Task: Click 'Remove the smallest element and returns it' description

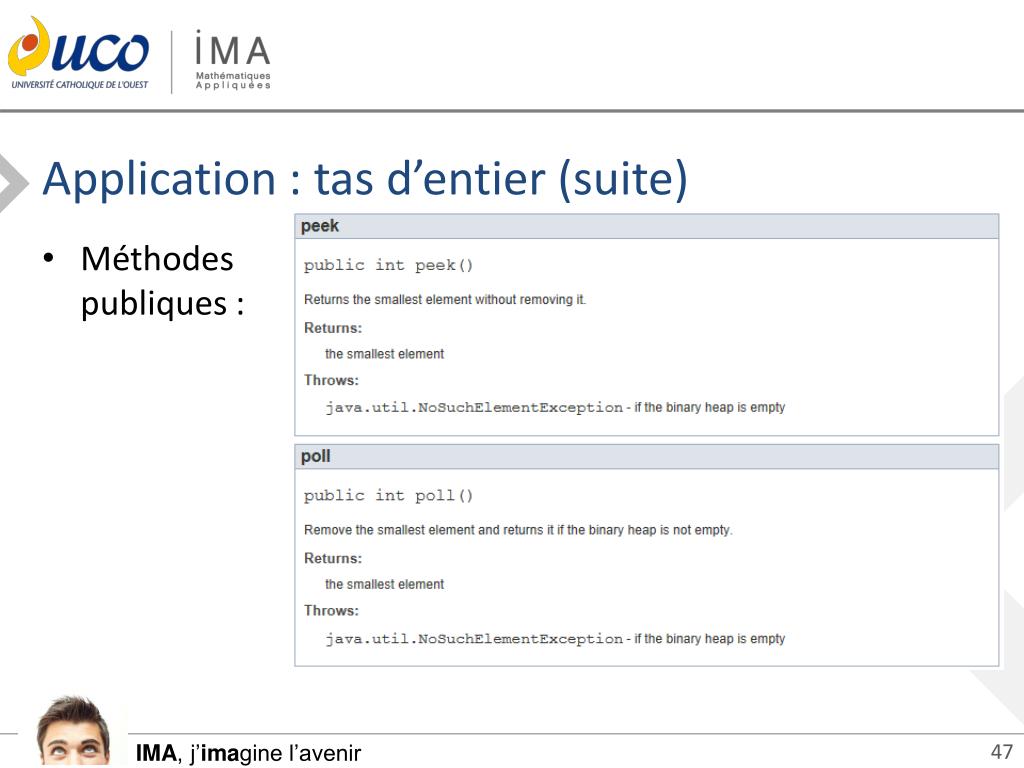Action: [x=518, y=530]
